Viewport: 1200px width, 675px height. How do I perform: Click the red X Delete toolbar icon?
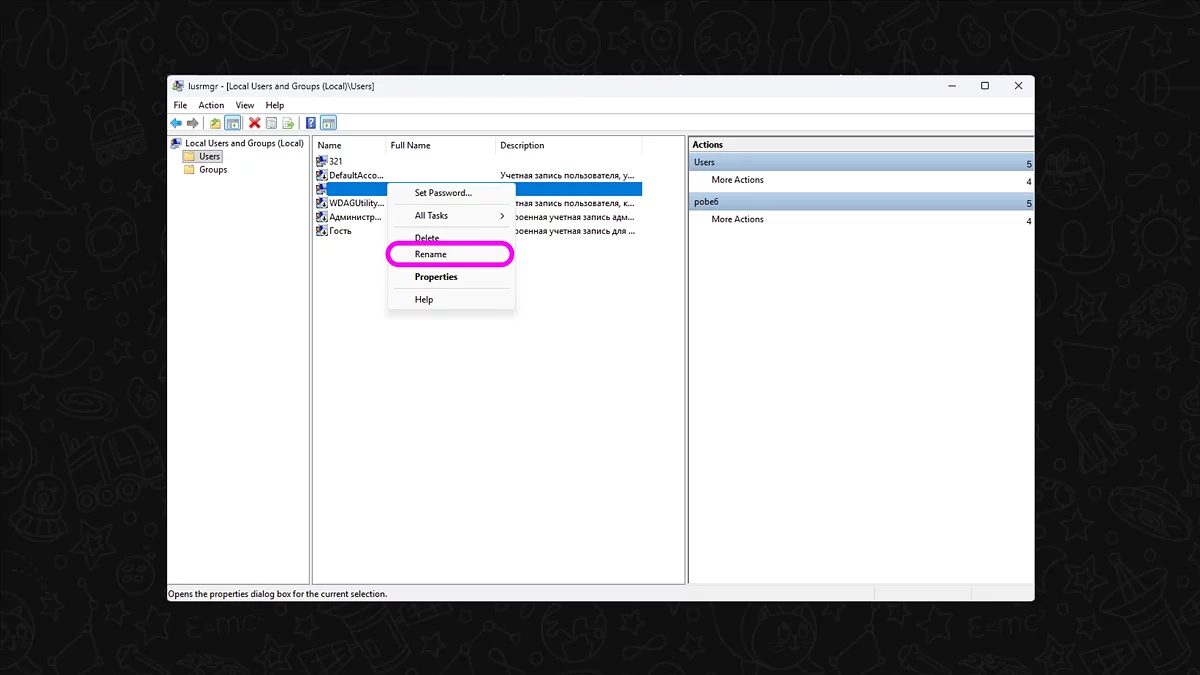pyautogui.click(x=255, y=123)
